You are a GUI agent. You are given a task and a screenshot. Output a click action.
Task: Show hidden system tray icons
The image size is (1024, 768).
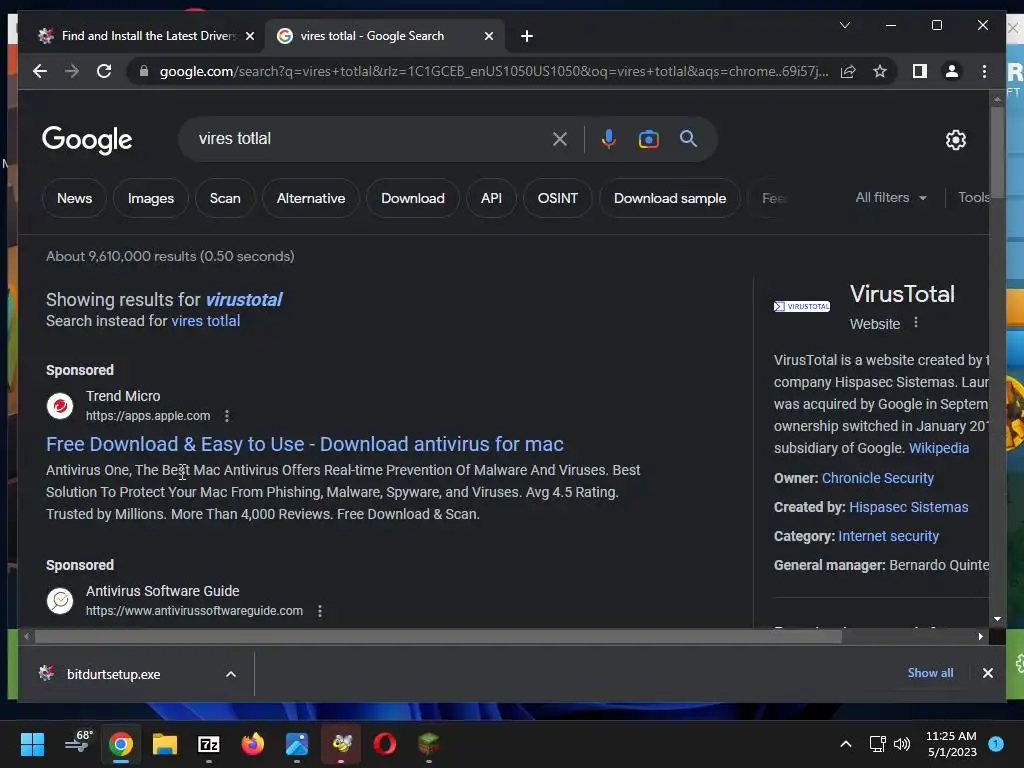click(845, 744)
